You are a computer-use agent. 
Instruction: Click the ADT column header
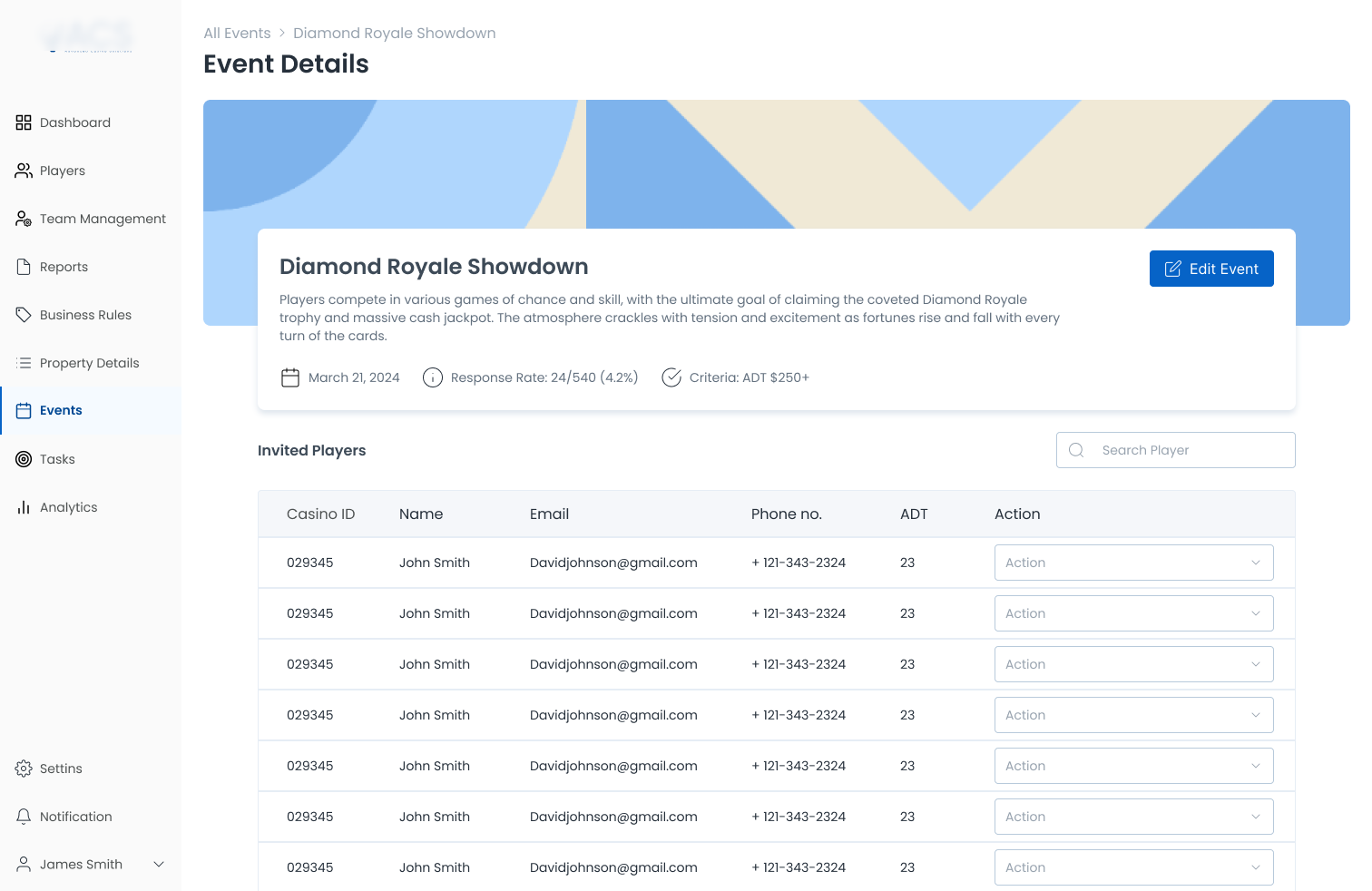(914, 514)
